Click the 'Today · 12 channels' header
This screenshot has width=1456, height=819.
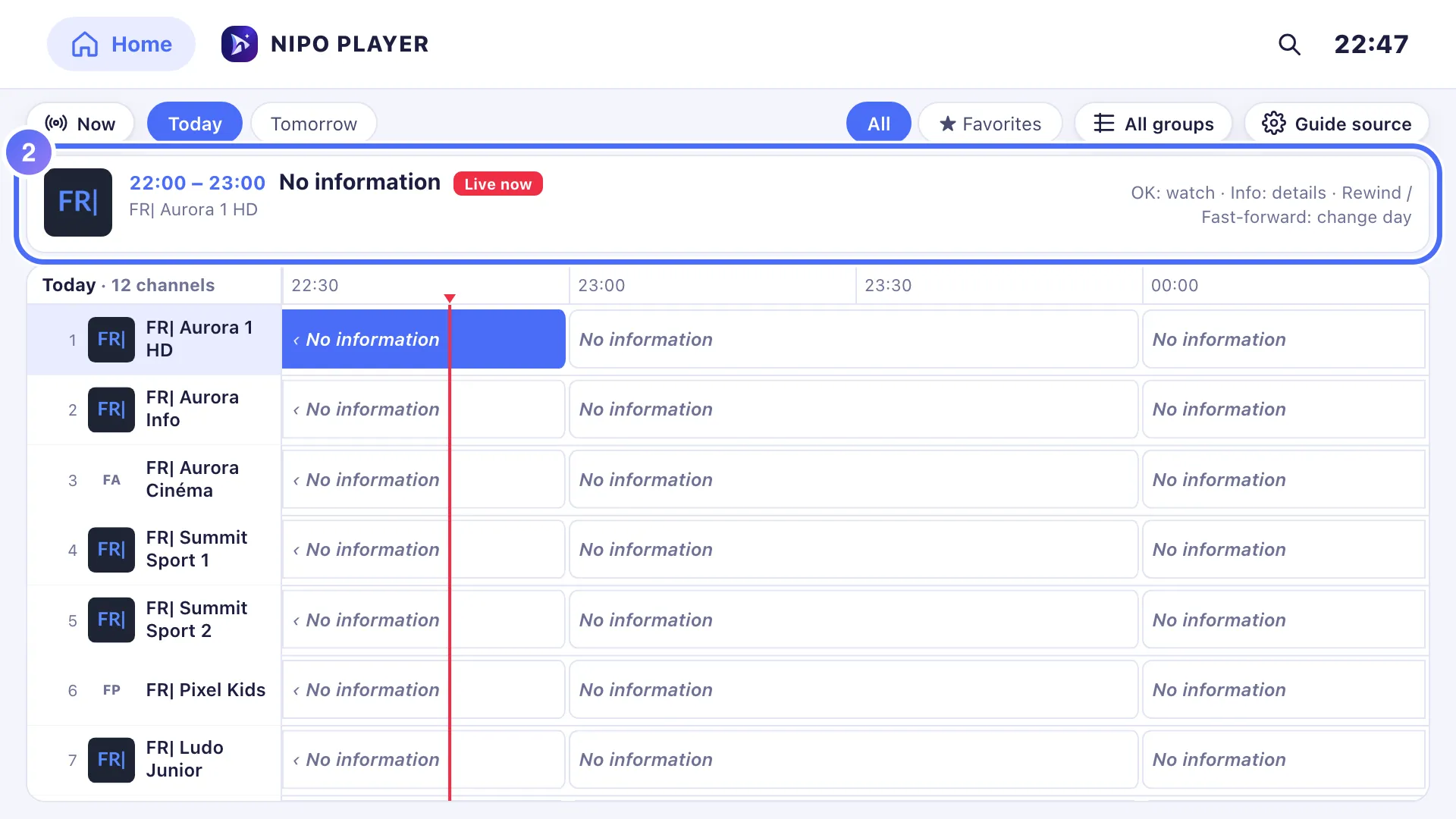129,285
